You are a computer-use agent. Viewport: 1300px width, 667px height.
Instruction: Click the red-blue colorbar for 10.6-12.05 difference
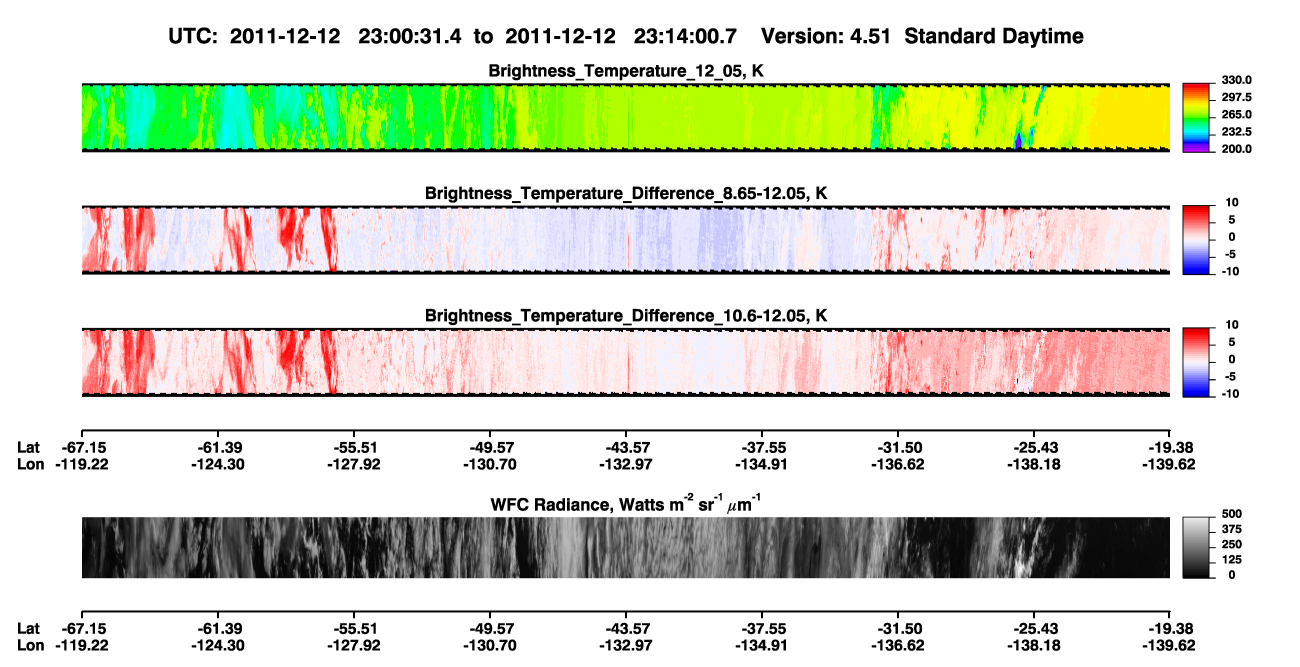(1197, 362)
